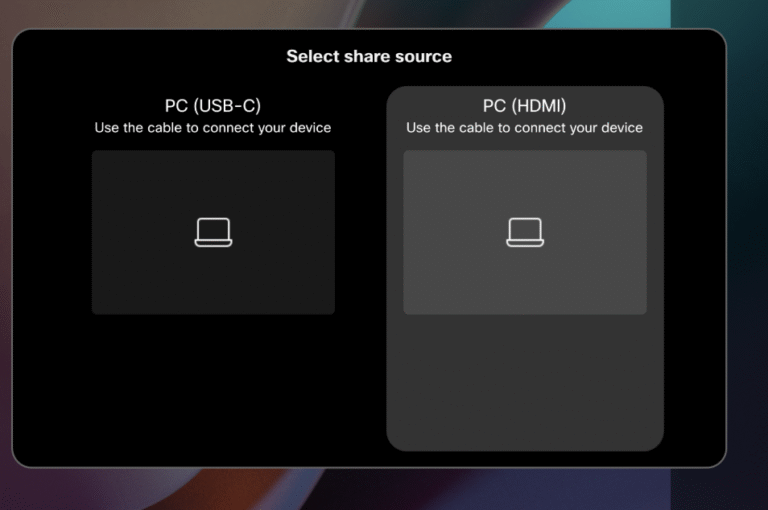Image resolution: width=768 pixels, height=510 pixels.
Task: Click the laptop icon under PC (USB-C)
Action: pos(213,232)
